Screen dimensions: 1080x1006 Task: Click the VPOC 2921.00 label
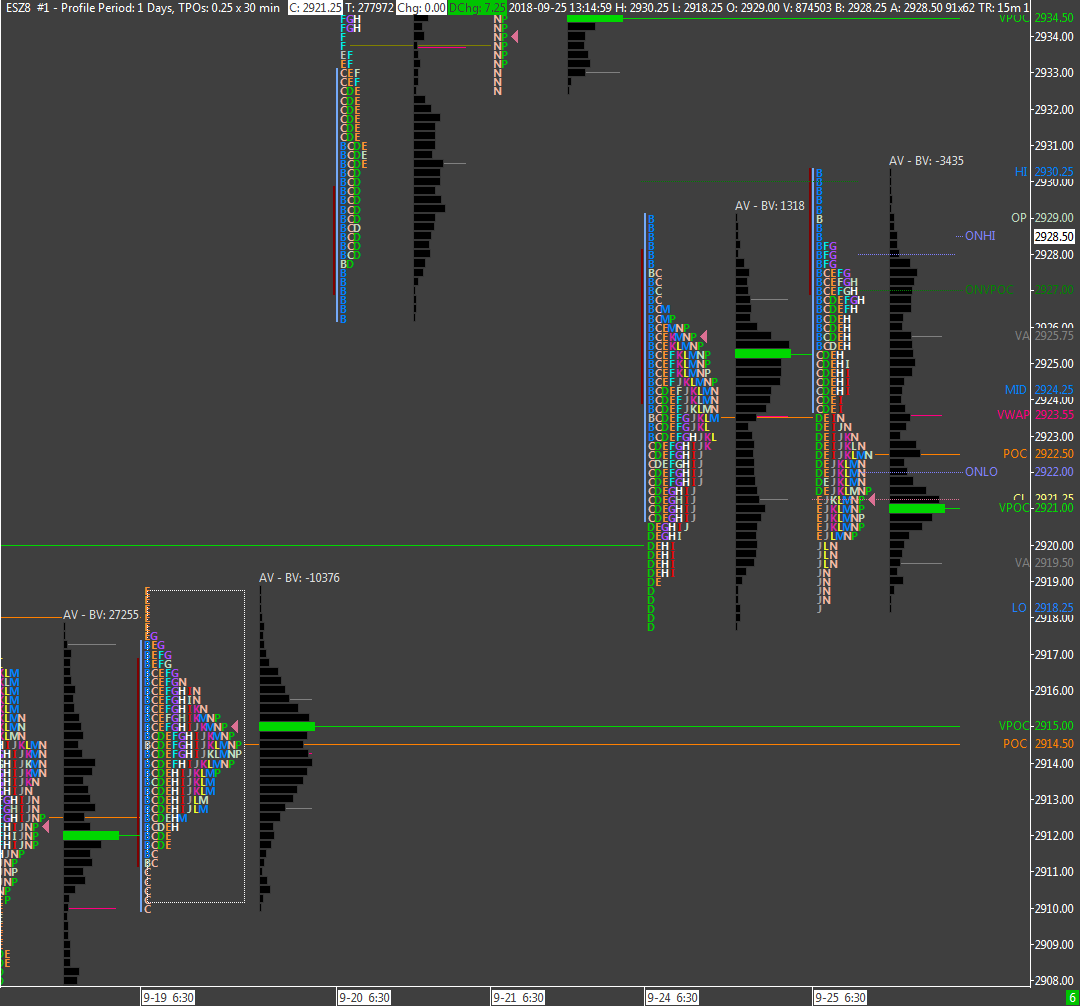click(1036, 507)
